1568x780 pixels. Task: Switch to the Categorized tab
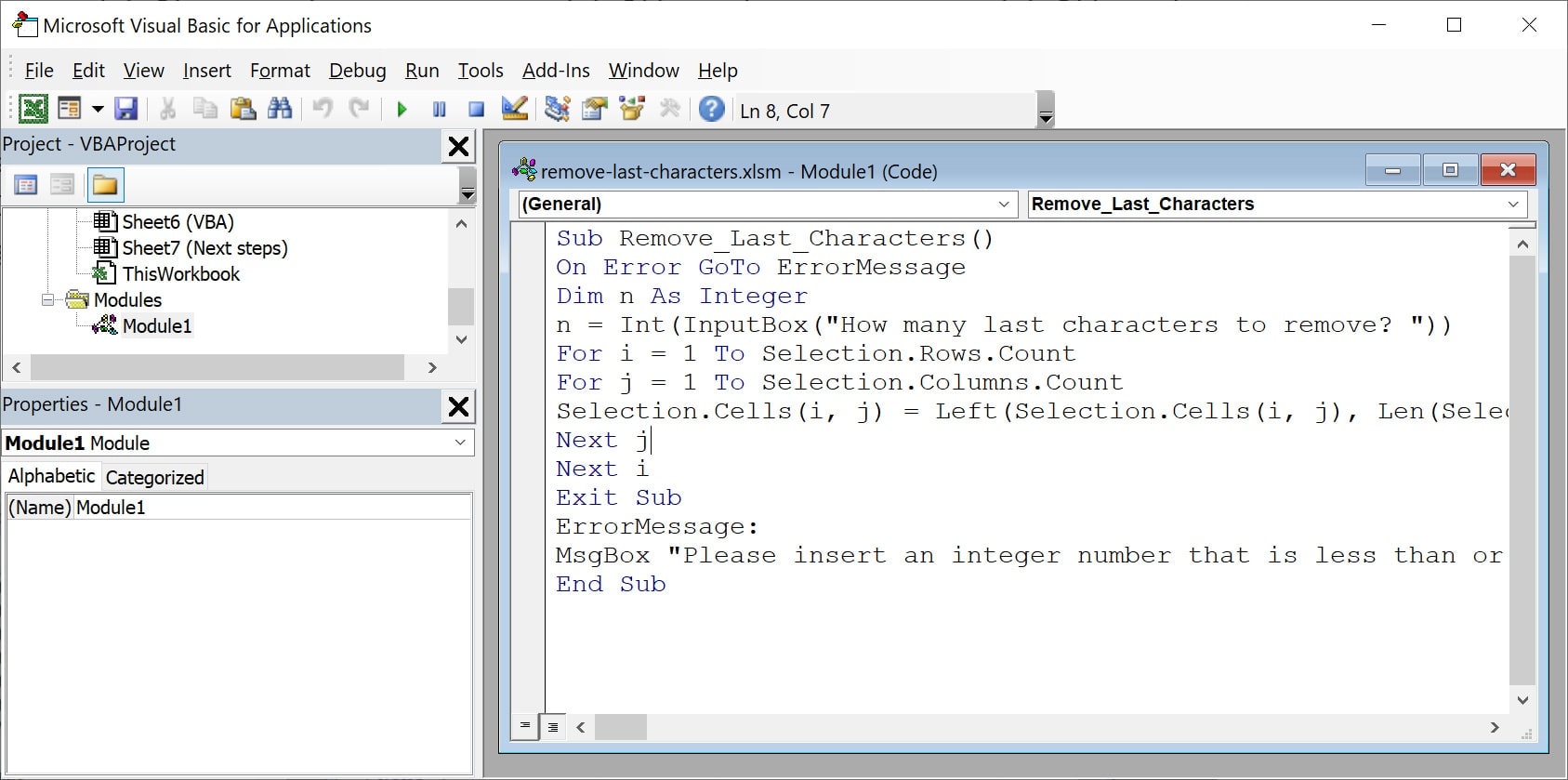[x=154, y=477]
